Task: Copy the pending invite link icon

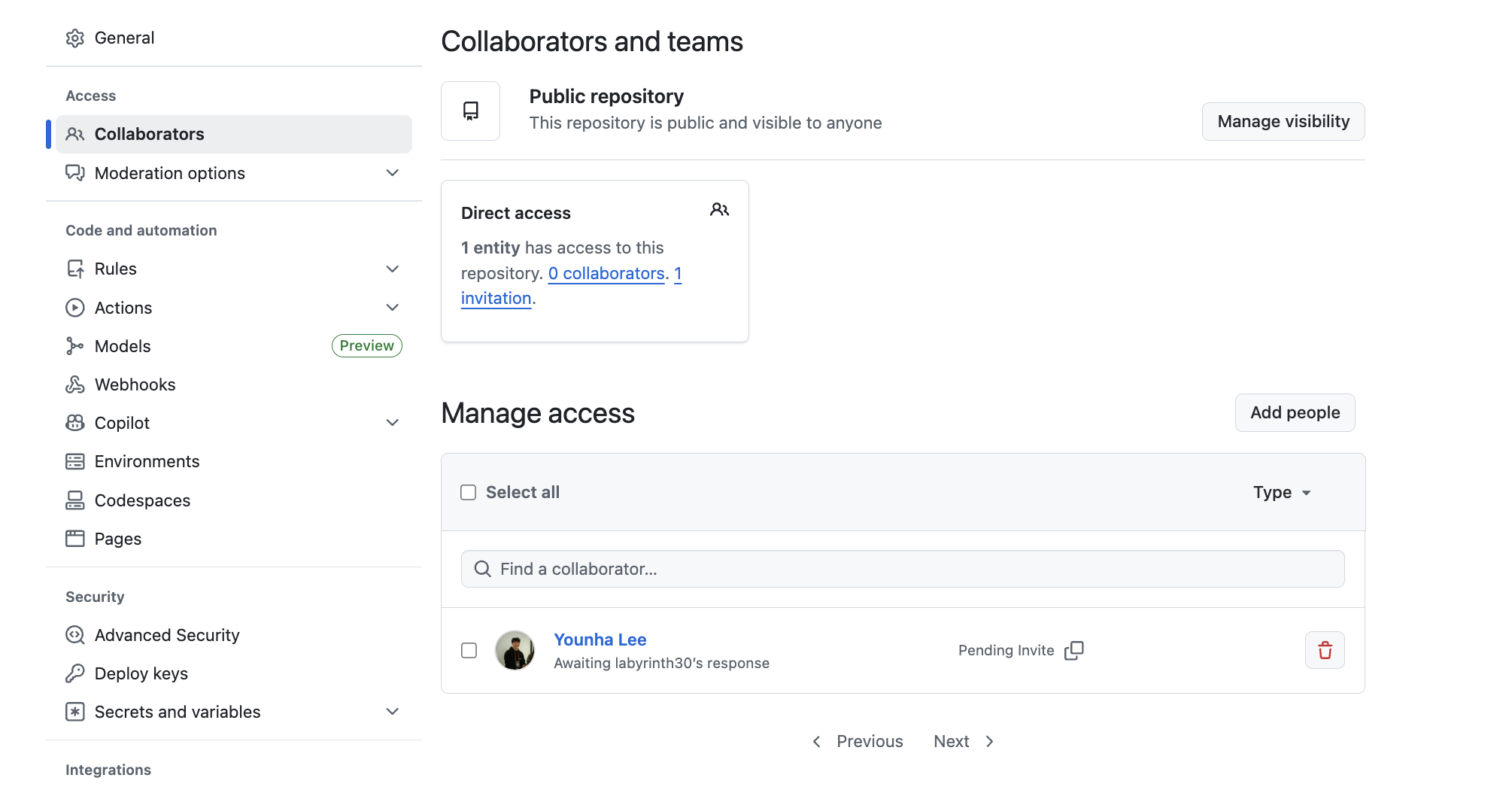Action: coord(1074,650)
